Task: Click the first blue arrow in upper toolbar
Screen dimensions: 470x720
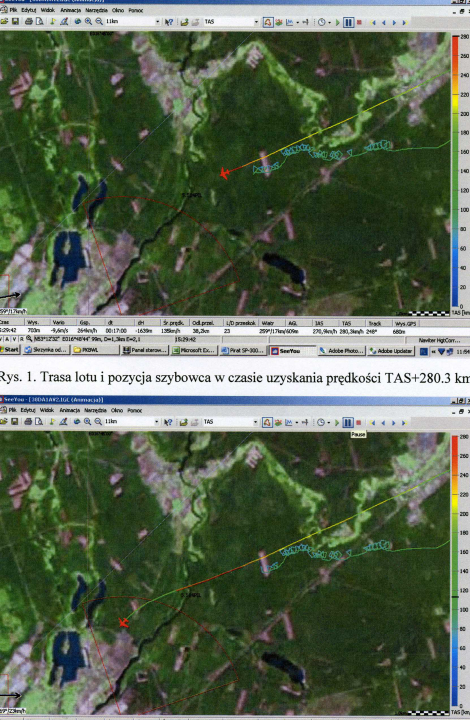Action: click(373, 22)
